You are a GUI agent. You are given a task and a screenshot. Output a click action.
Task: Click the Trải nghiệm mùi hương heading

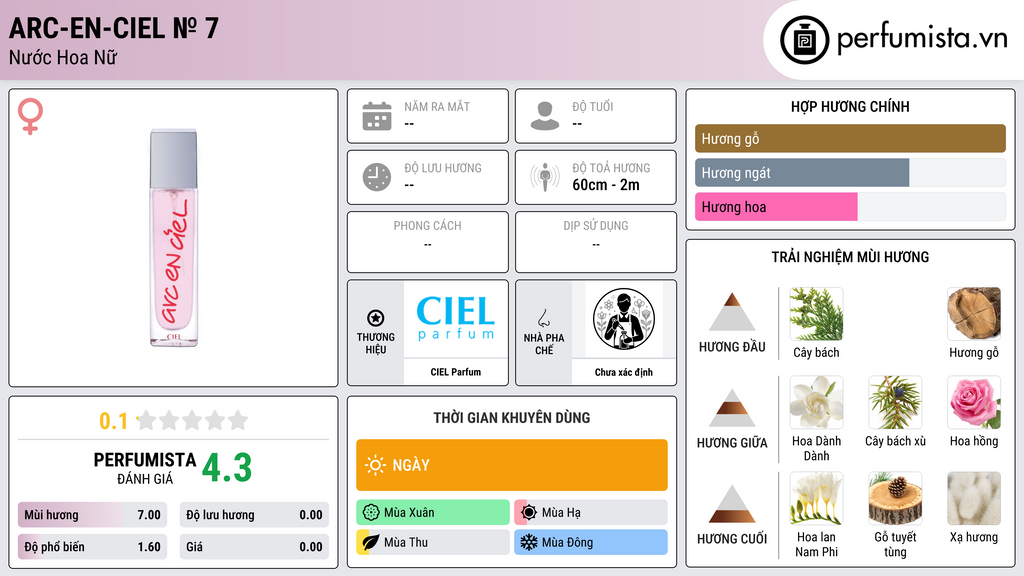coord(850,257)
